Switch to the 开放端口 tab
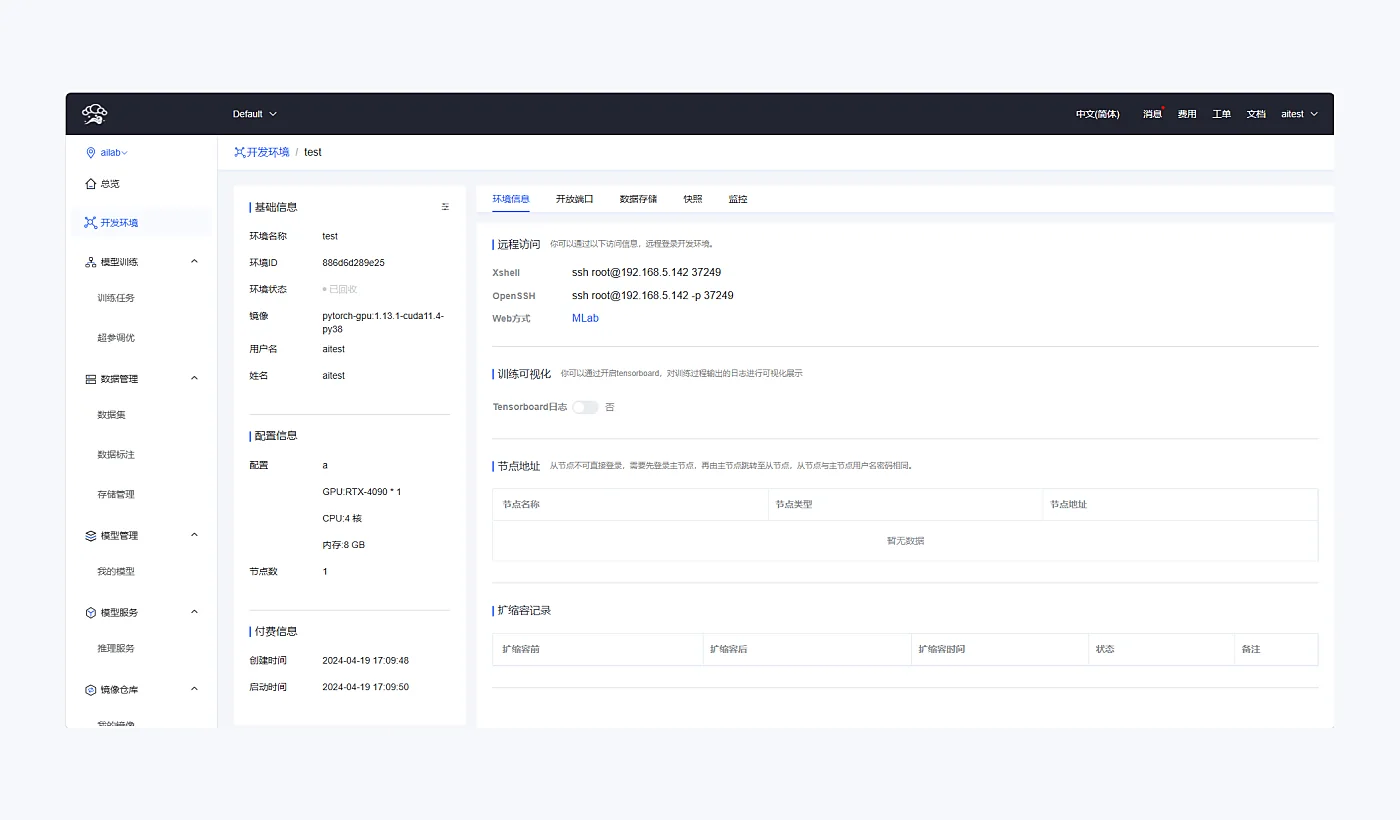The width and height of the screenshot is (1400, 820). 575,199
